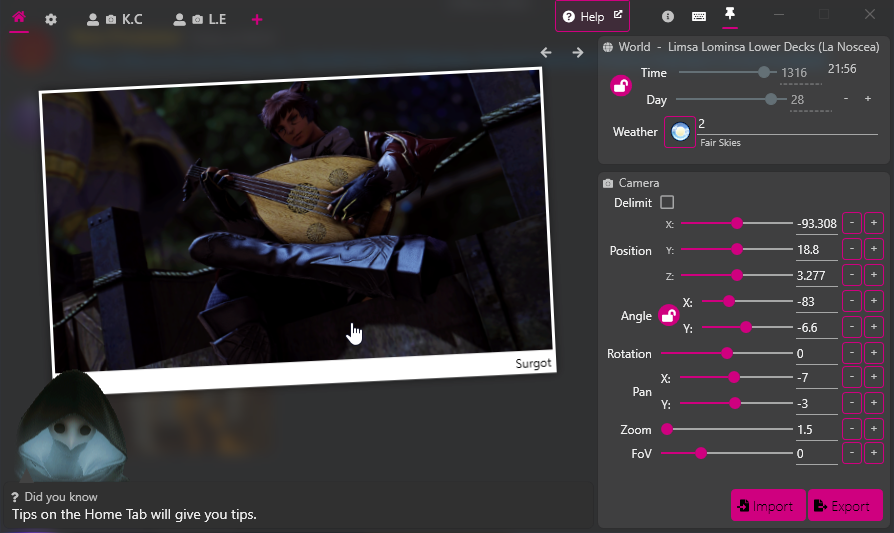Decrease FoV with minus button
Image resolution: width=894 pixels, height=533 pixels.
tap(852, 453)
